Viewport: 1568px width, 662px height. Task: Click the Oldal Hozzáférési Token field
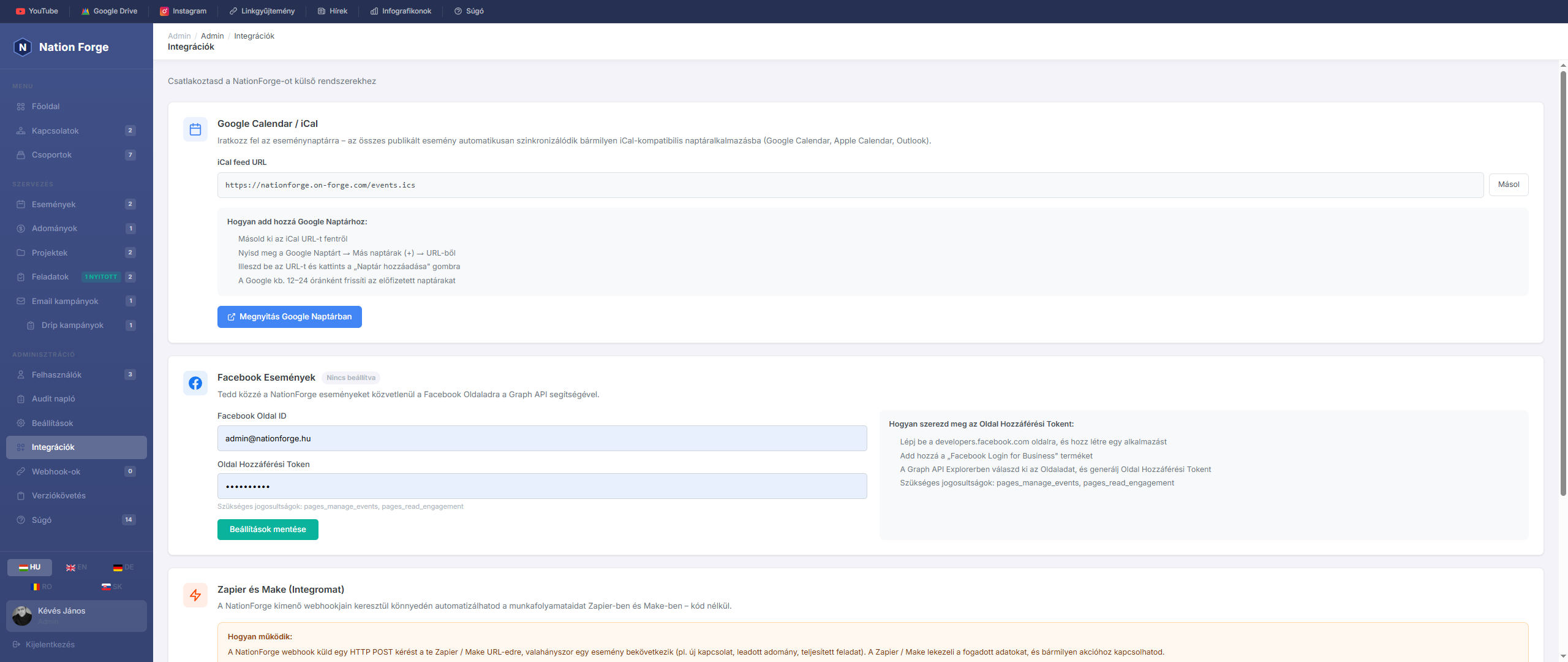point(542,486)
